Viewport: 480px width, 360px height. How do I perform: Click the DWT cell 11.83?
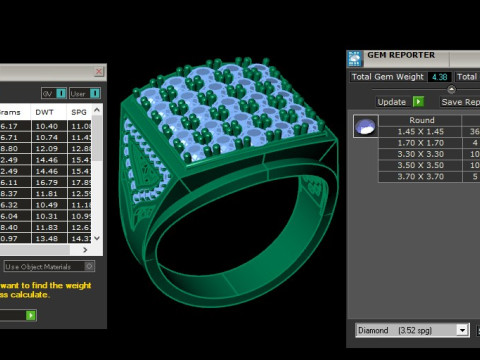(x=49, y=227)
